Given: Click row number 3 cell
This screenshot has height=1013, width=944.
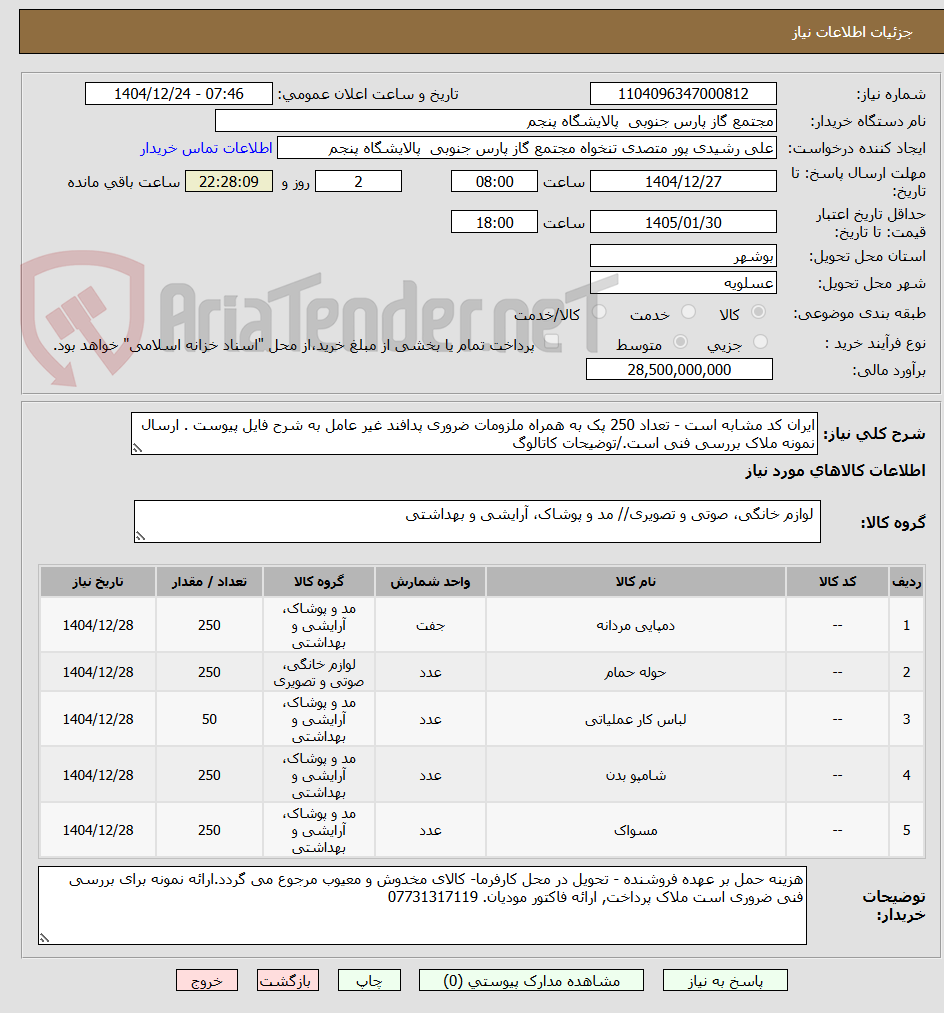Looking at the screenshot, I should 907,720.
